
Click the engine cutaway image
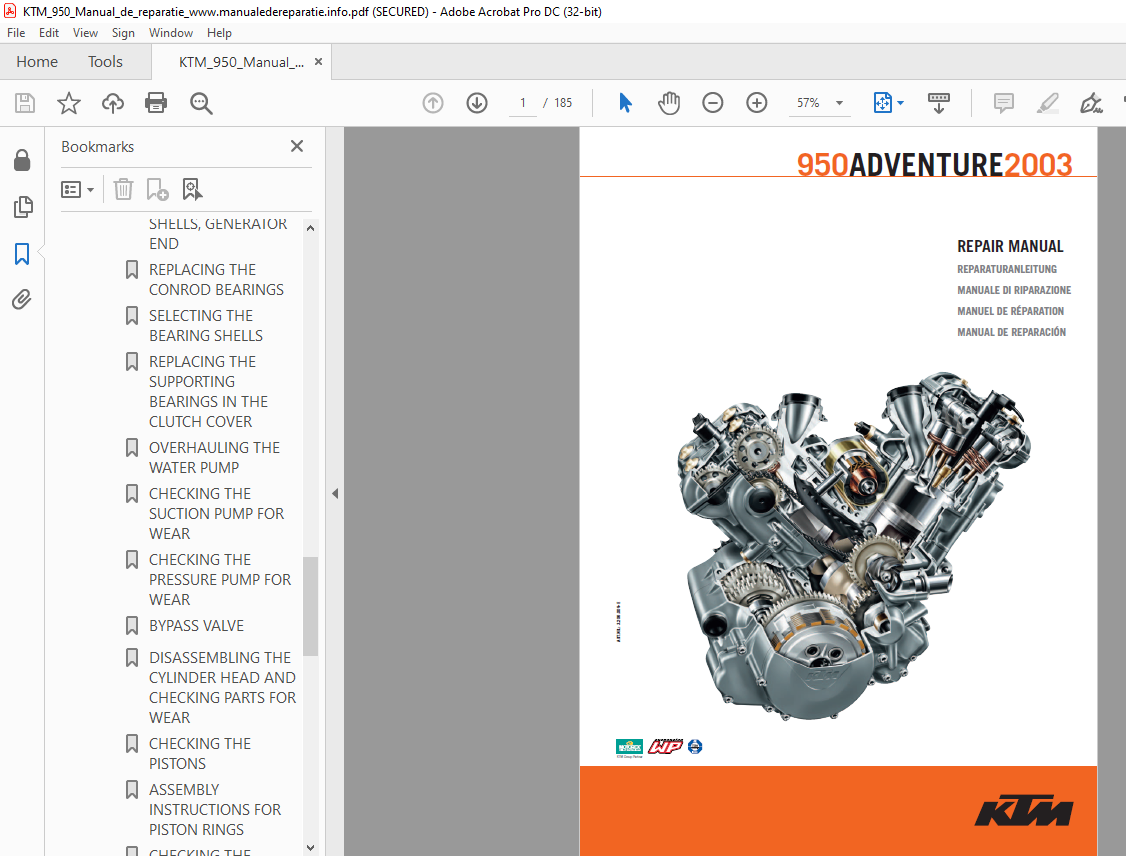pyautogui.click(x=853, y=546)
